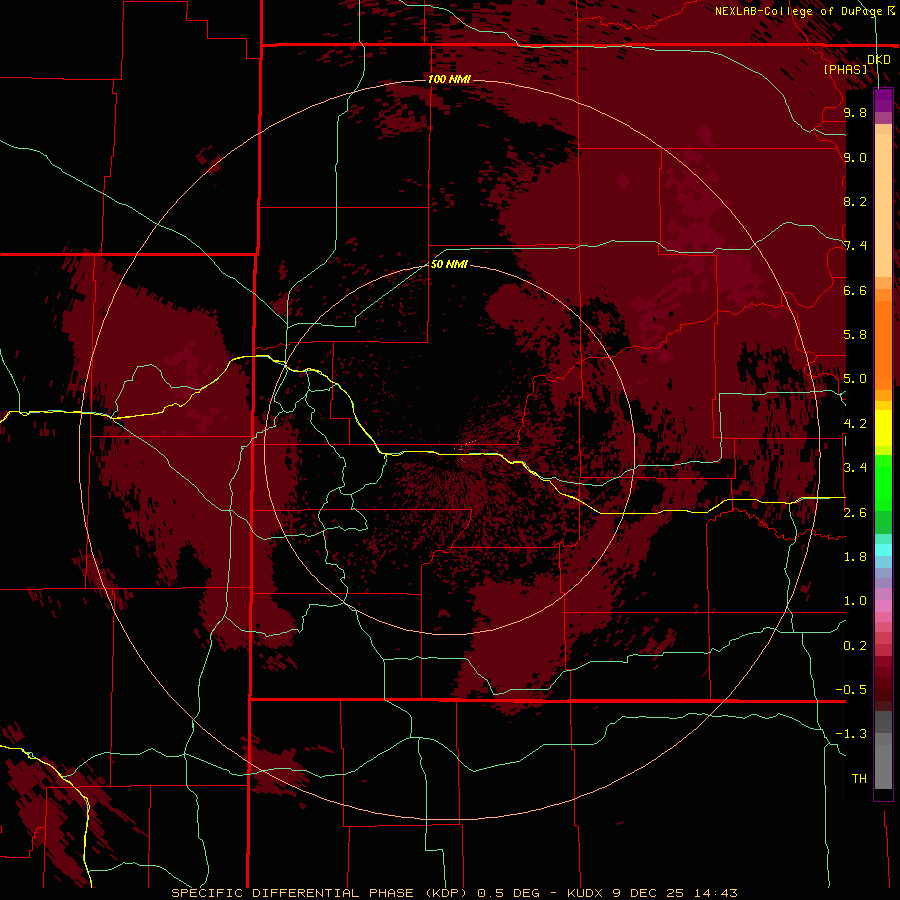Pick the cyan segment of the colorbar
The width and height of the screenshot is (900, 900).
883,550
